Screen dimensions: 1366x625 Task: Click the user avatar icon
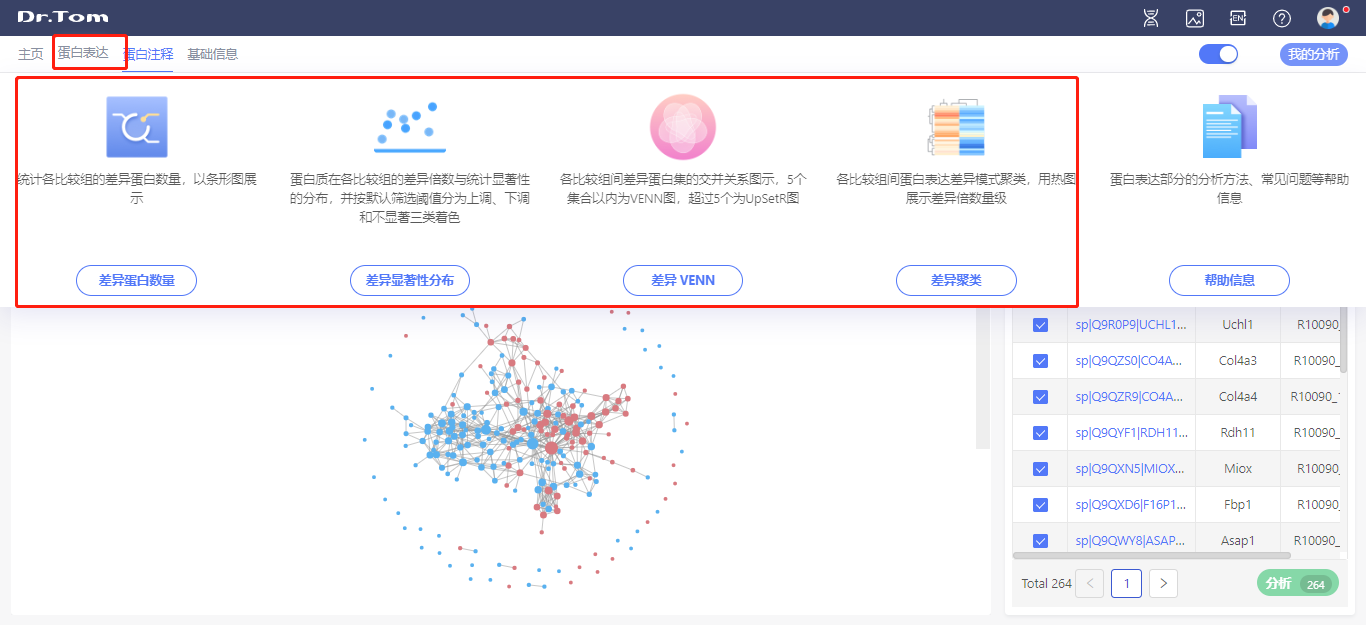click(x=1328, y=18)
